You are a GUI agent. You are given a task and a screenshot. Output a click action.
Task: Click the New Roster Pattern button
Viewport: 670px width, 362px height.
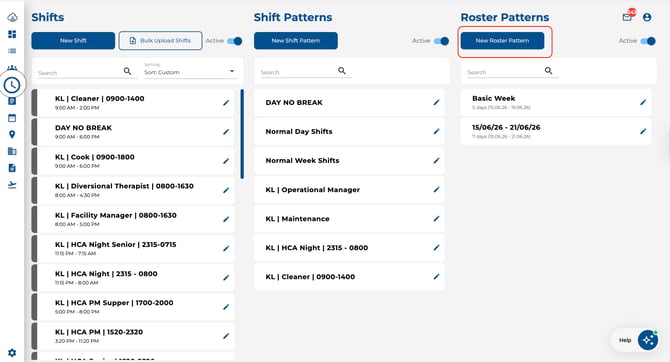point(502,41)
